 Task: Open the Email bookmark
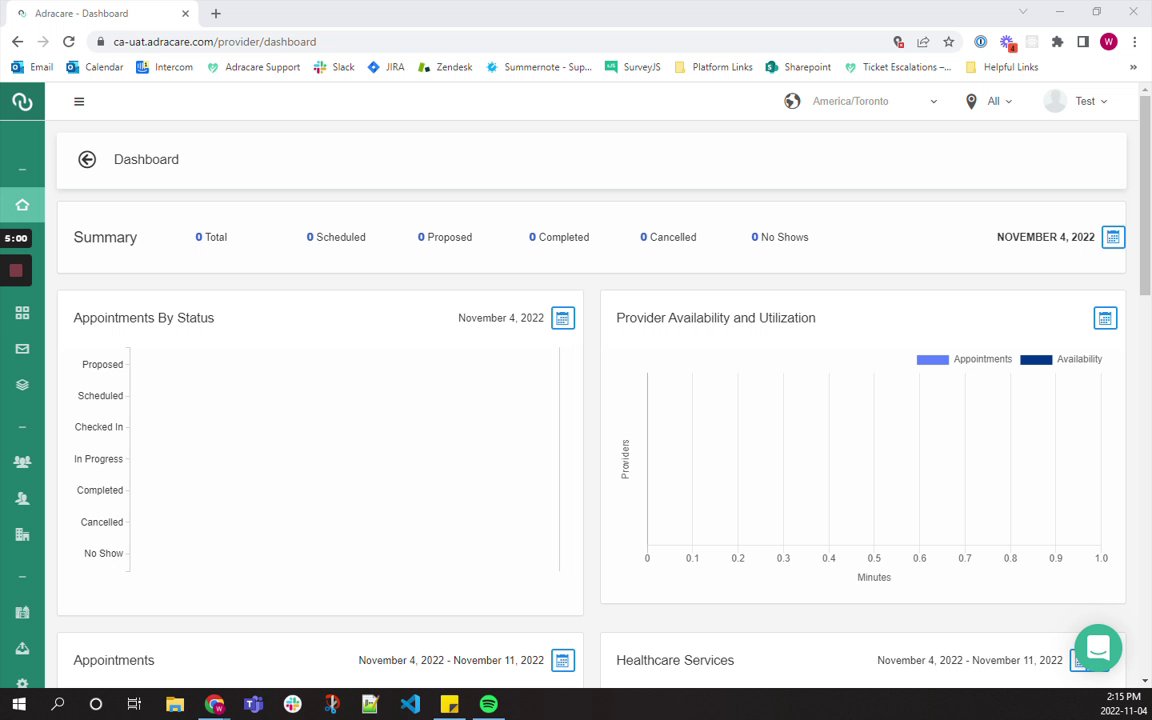[x=32, y=67]
